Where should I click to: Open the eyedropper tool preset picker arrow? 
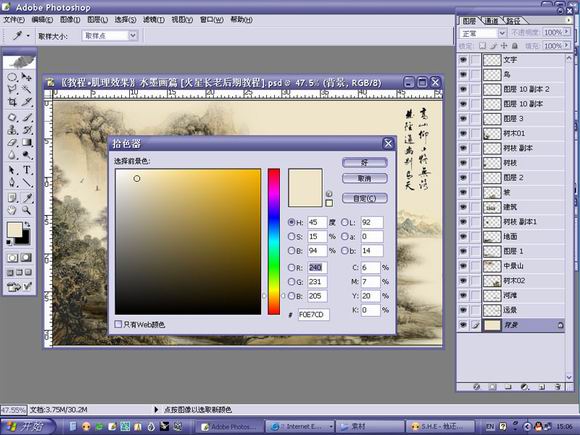(28, 36)
